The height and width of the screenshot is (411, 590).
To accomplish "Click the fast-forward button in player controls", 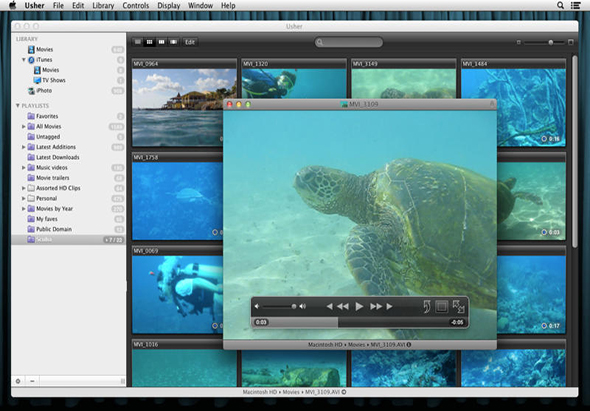I will click(x=376, y=306).
